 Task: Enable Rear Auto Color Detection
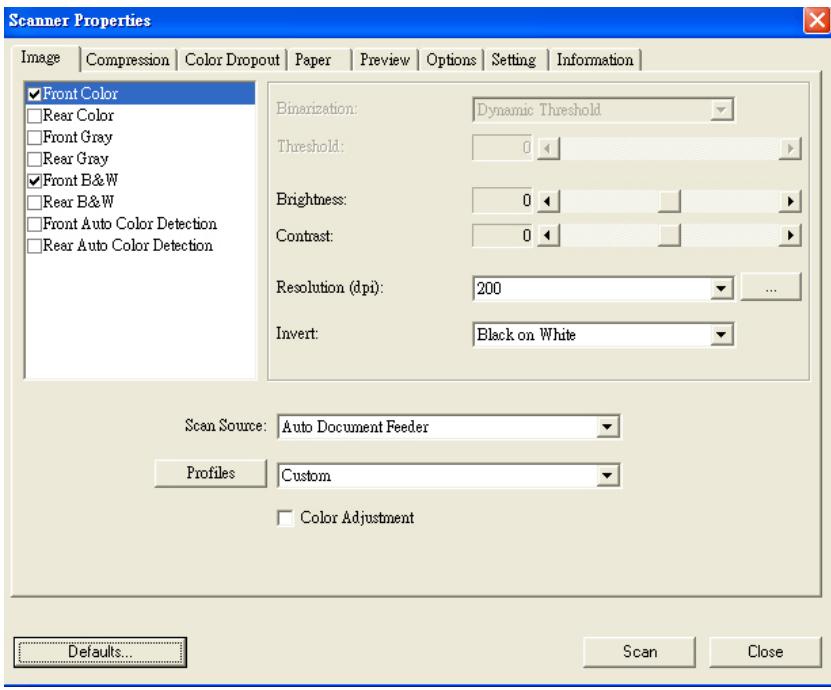point(36,243)
